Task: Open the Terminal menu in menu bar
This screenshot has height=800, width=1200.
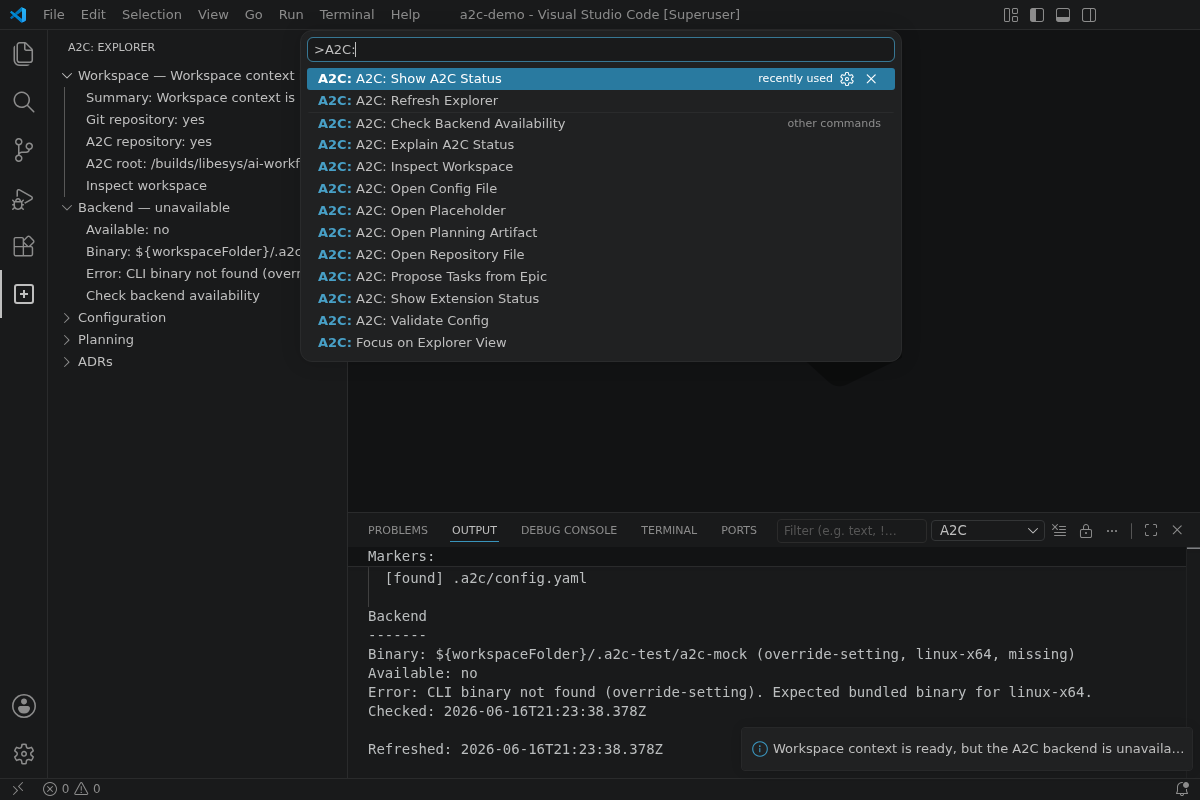Action: click(347, 15)
